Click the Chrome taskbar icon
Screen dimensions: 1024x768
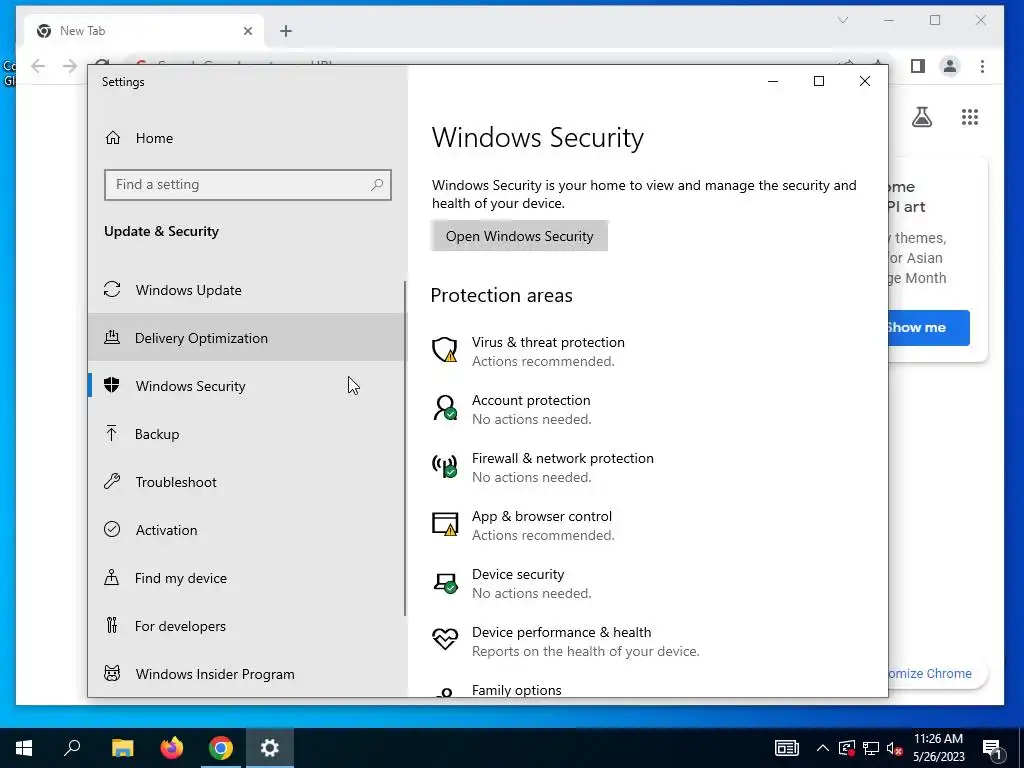coord(221,748)
